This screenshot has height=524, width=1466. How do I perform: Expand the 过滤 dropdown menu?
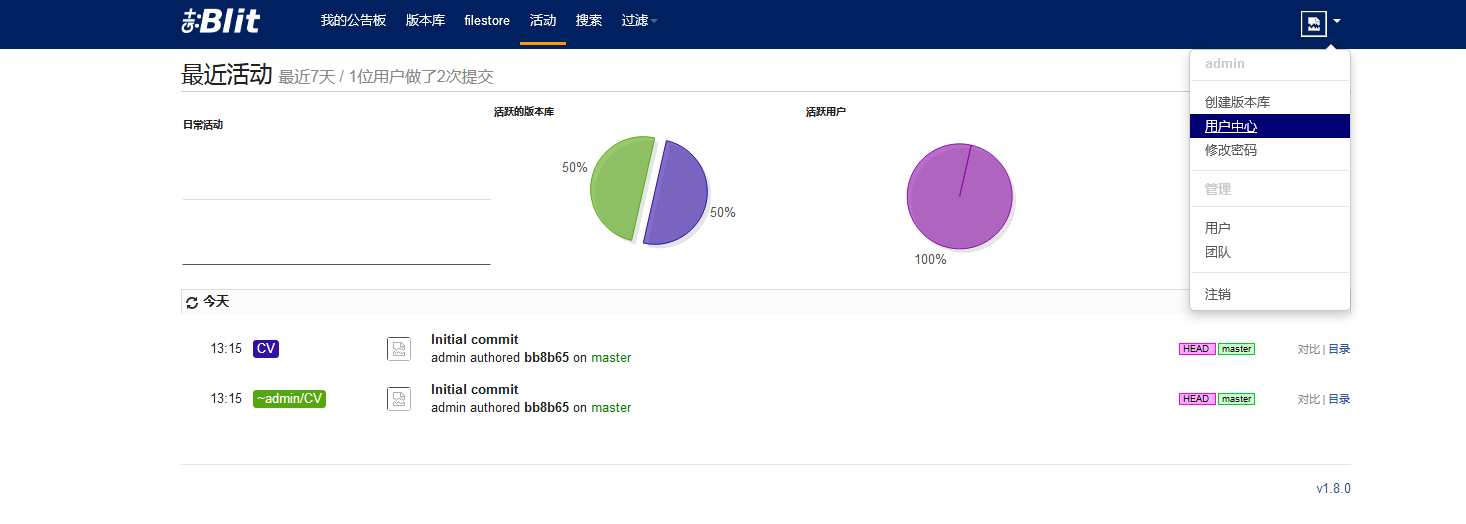click(639, 20)
